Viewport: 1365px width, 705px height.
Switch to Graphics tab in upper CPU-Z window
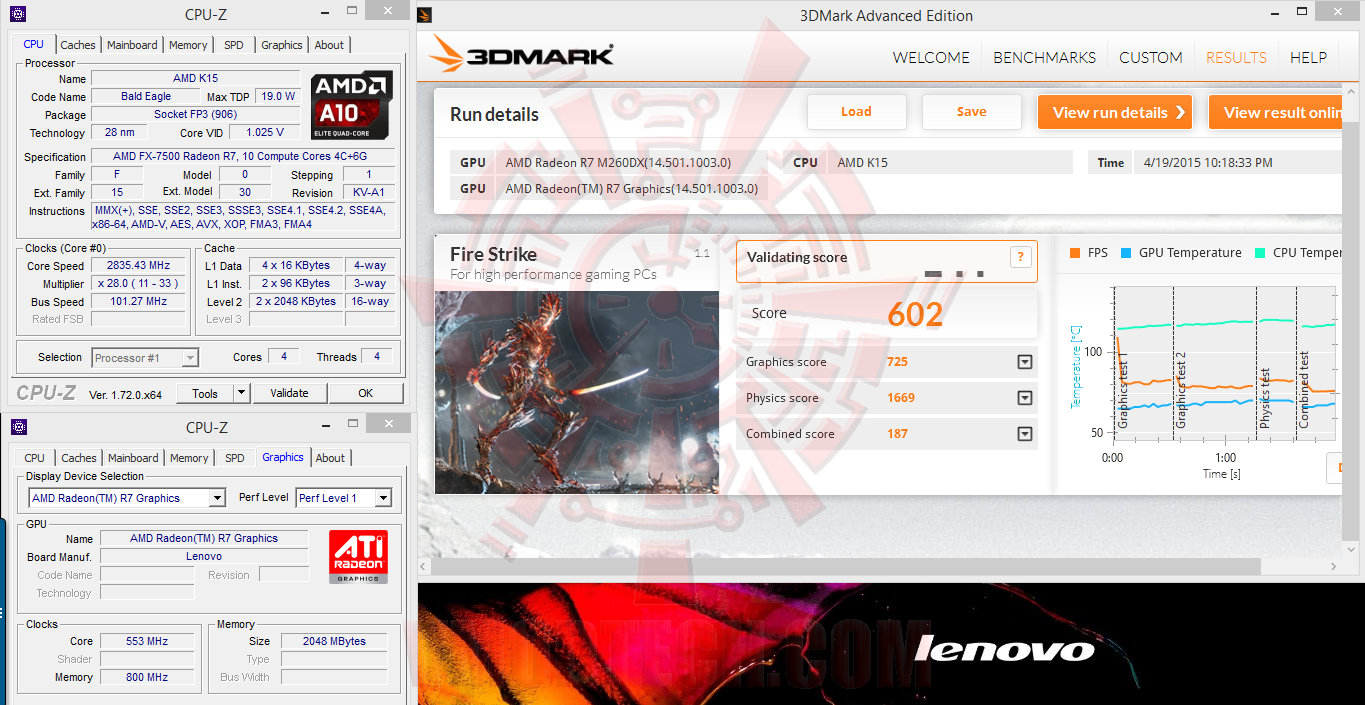click(282, 45)
